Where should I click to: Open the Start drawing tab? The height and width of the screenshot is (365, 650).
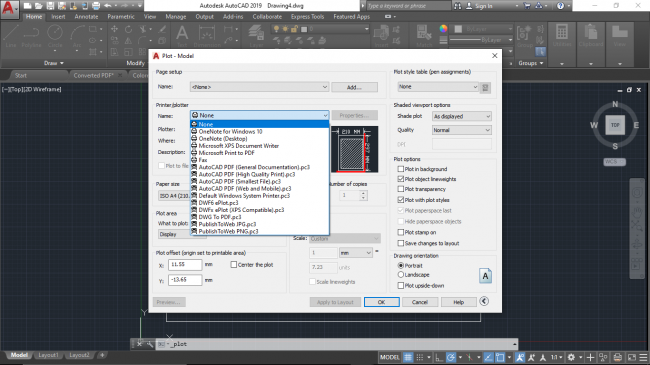coord(21,75)
